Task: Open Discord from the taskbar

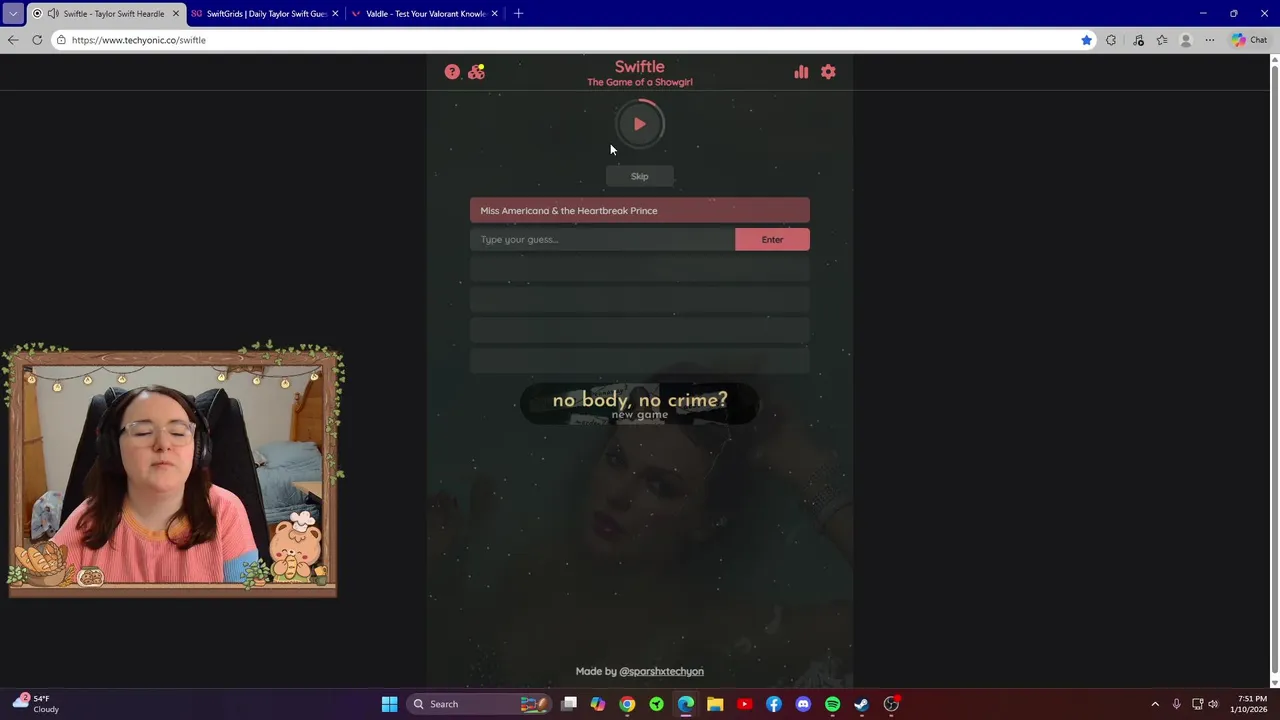Action: 803,704
